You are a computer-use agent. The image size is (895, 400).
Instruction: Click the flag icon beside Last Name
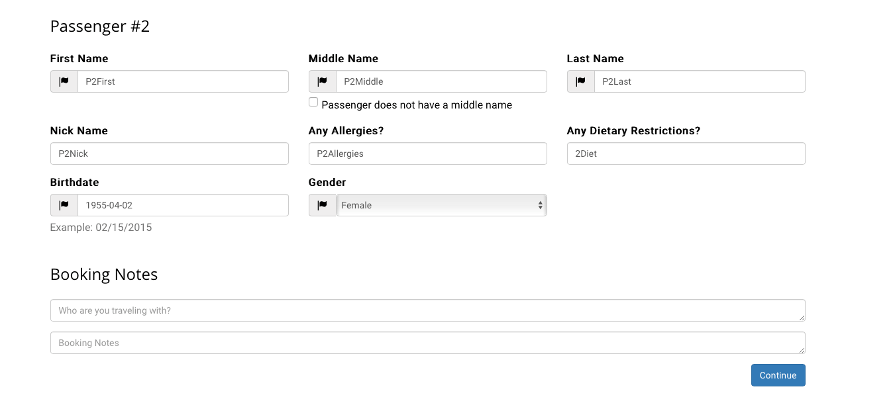coord(581,82)
